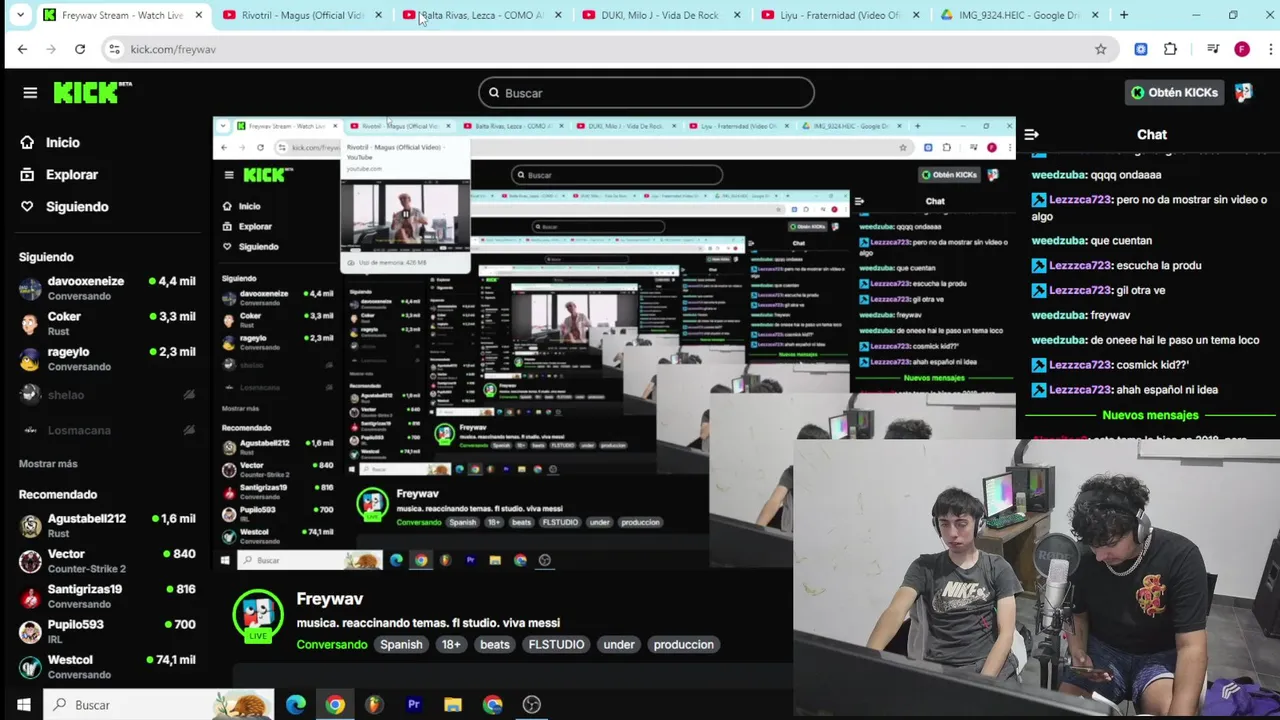Viewport: 1280px width, 720px height.
Task: View site information icon in address bar
Action: (x=115, y=49)
